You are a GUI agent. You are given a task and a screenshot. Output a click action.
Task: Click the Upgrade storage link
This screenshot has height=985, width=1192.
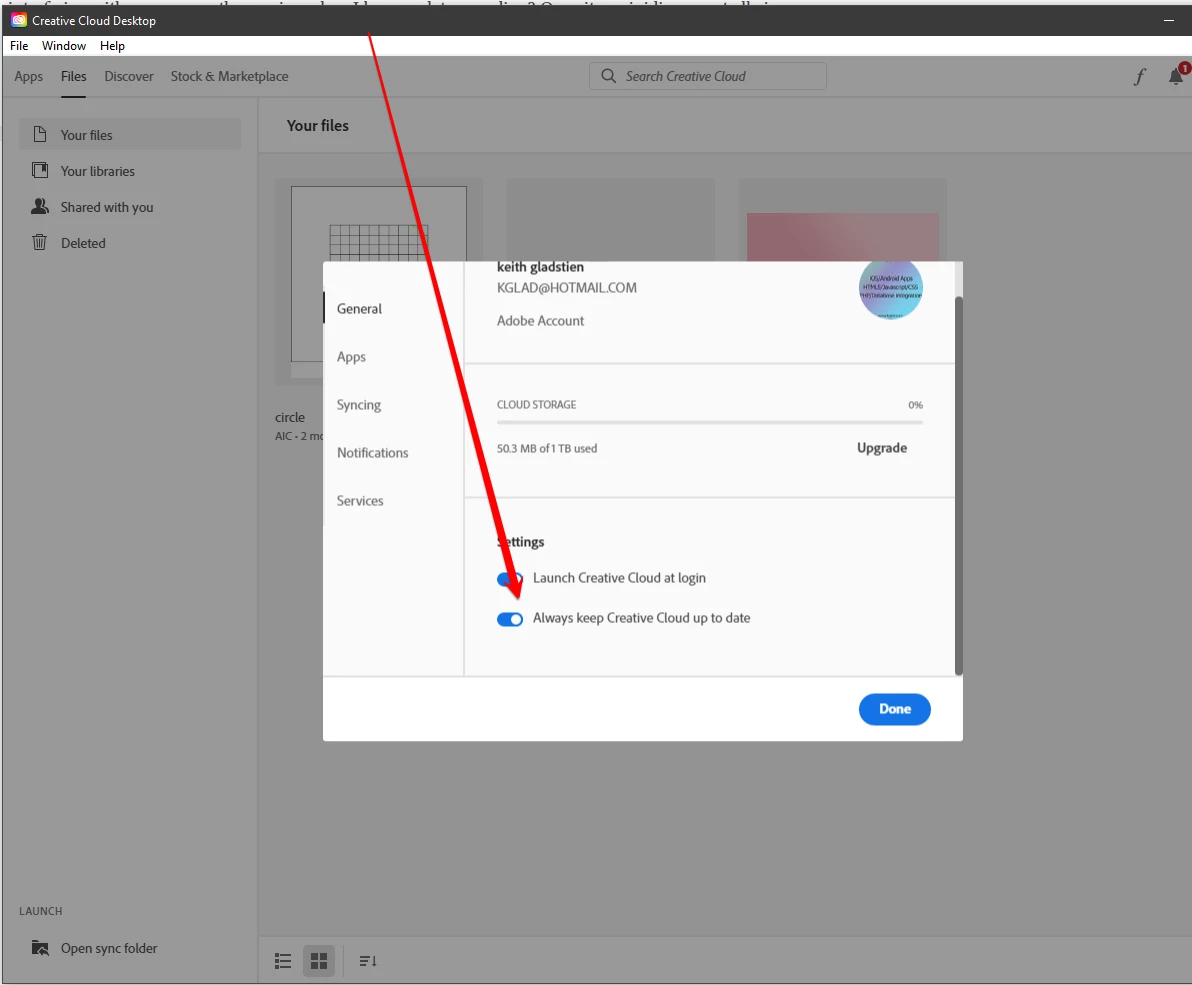(x=882, y=448)
